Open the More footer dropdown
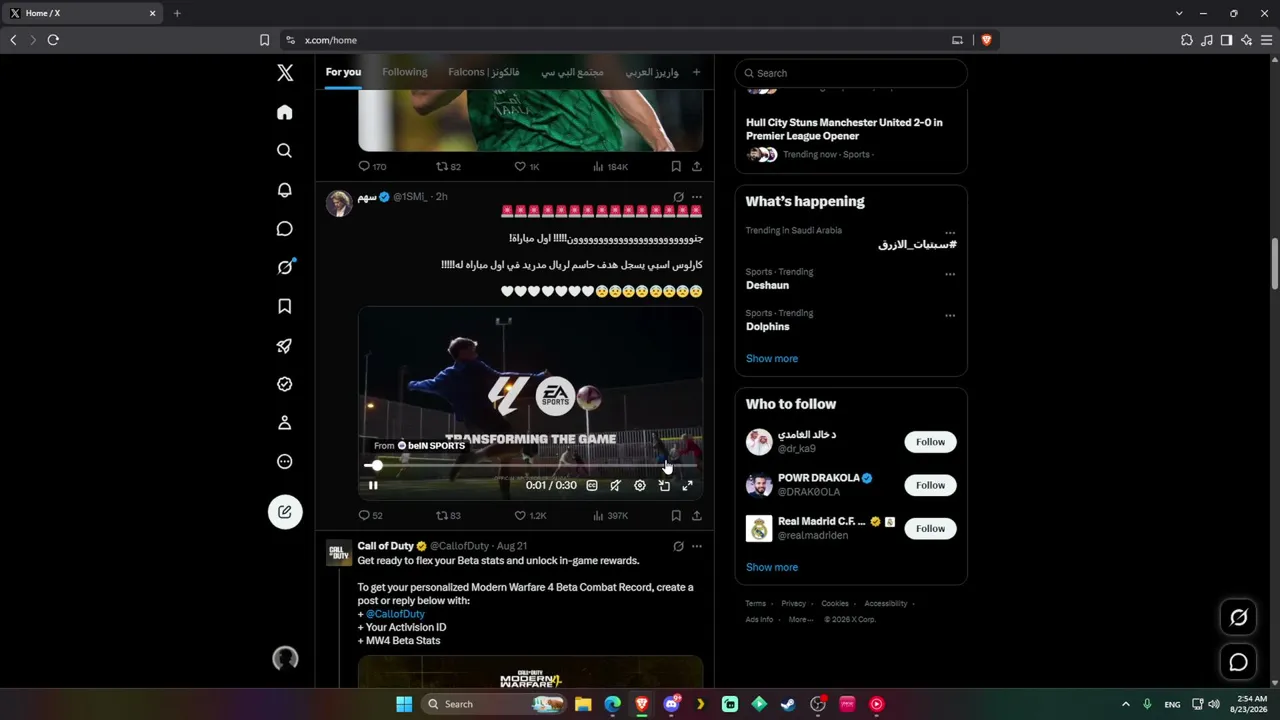The image size is (1280, 720). click(800, 620)
